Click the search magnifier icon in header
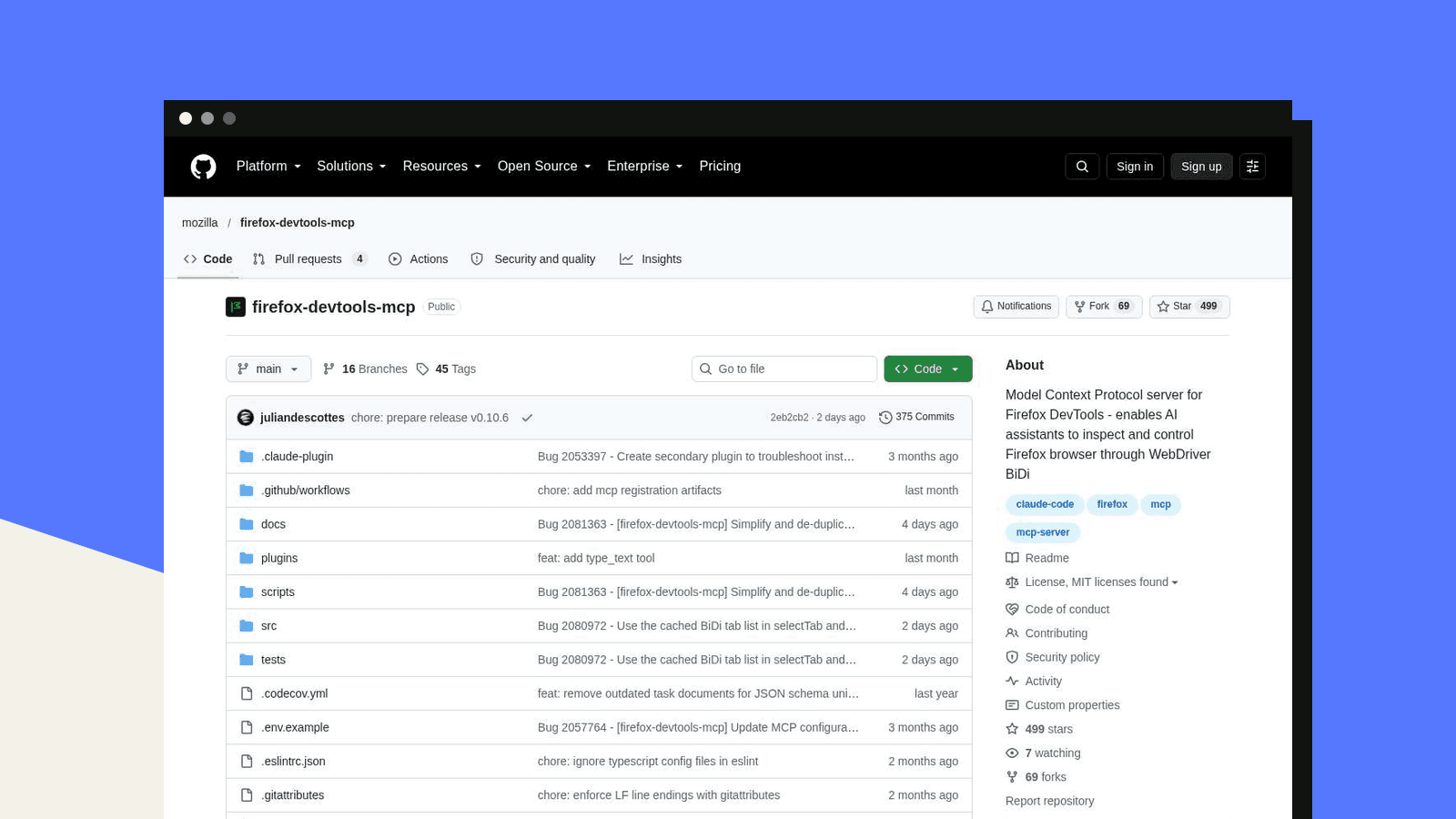This screenshot has width=1456, height=819. 1082,167
